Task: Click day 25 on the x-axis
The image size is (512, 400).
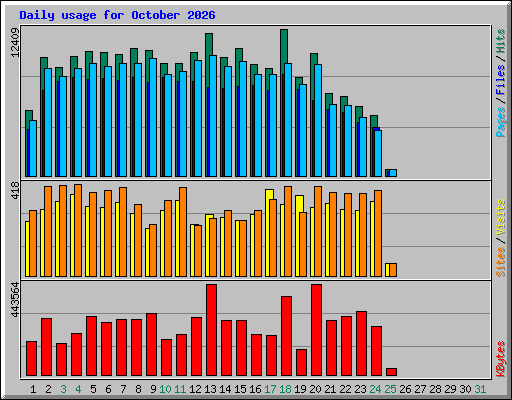Action: [390, 389]
